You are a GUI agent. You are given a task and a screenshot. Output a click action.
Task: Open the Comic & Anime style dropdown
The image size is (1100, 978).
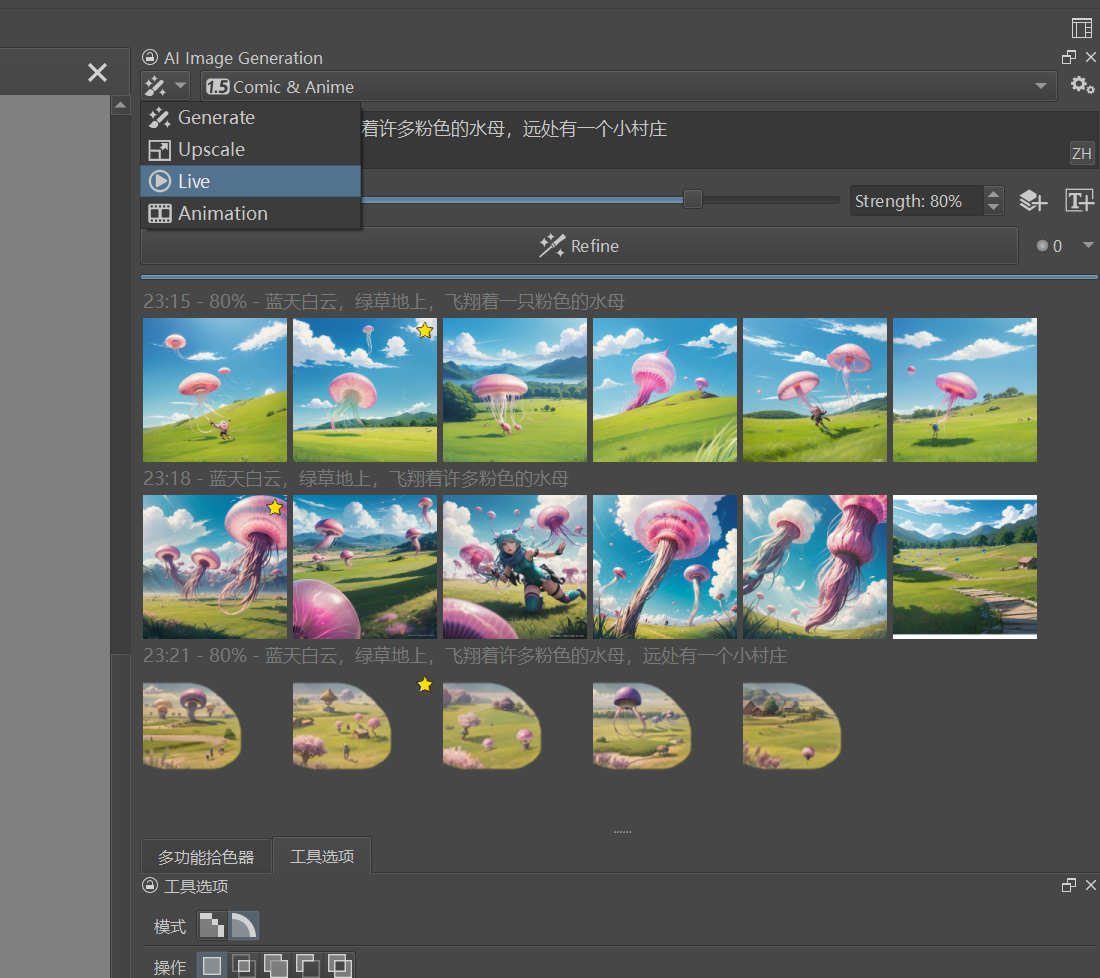(628, 87)
